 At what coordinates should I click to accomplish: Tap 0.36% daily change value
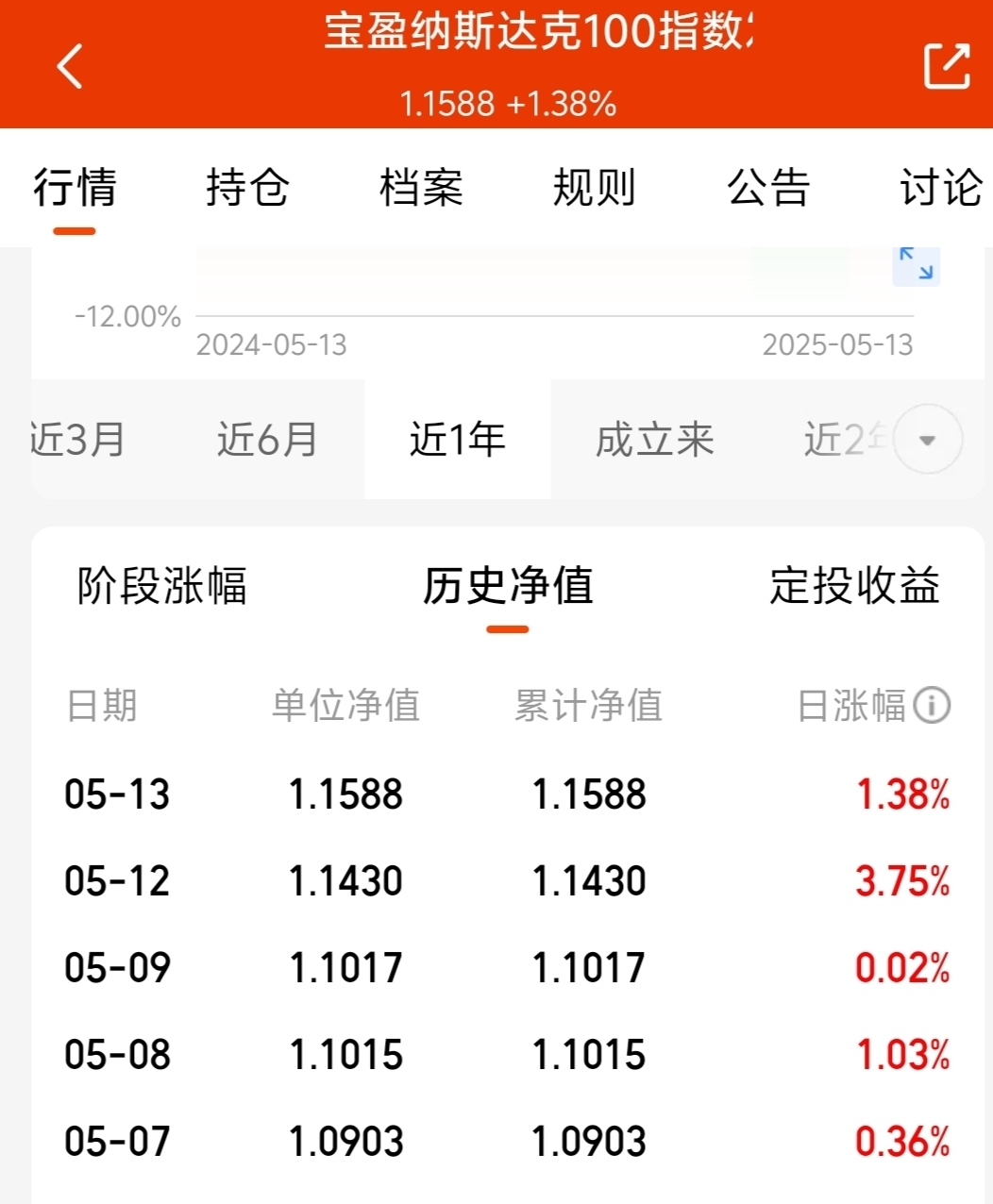tap(903, 1141)
